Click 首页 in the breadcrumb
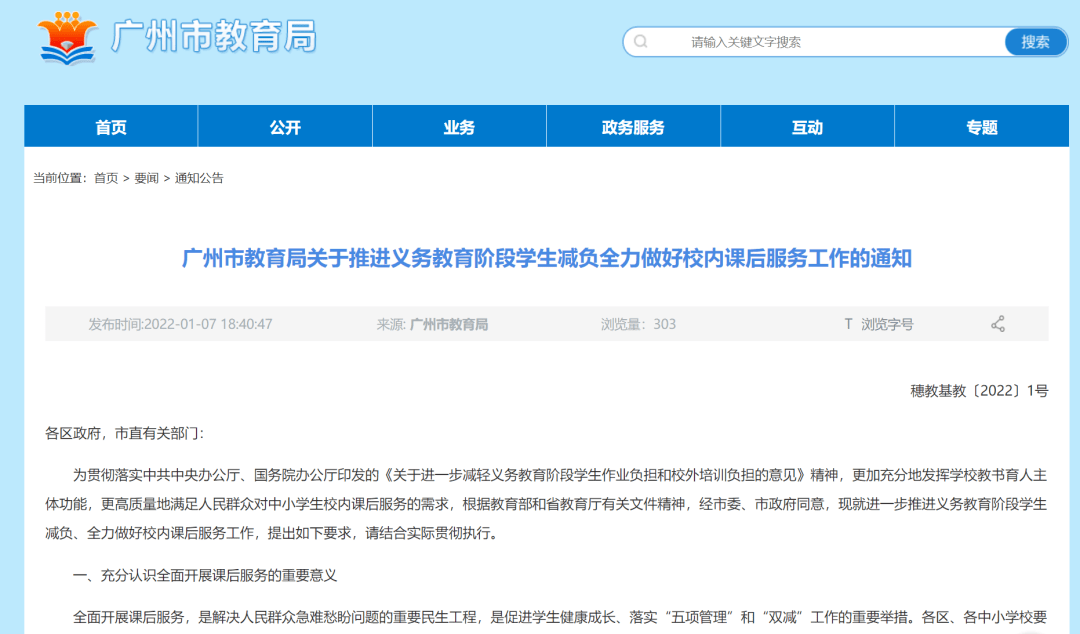Viewport: 1080px width, 634px height. 106,178
